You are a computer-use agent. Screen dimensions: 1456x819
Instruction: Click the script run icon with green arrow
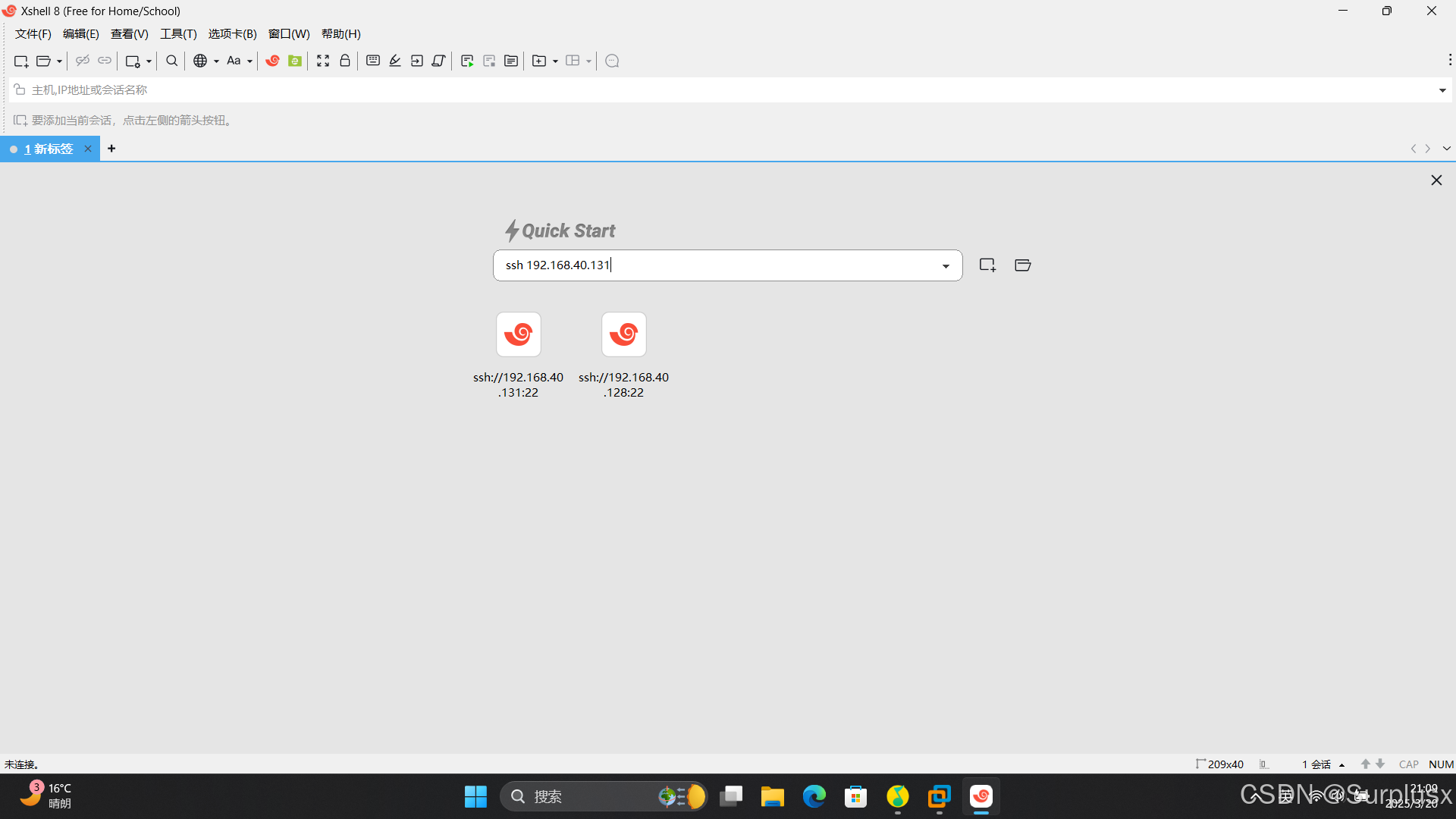467,61
